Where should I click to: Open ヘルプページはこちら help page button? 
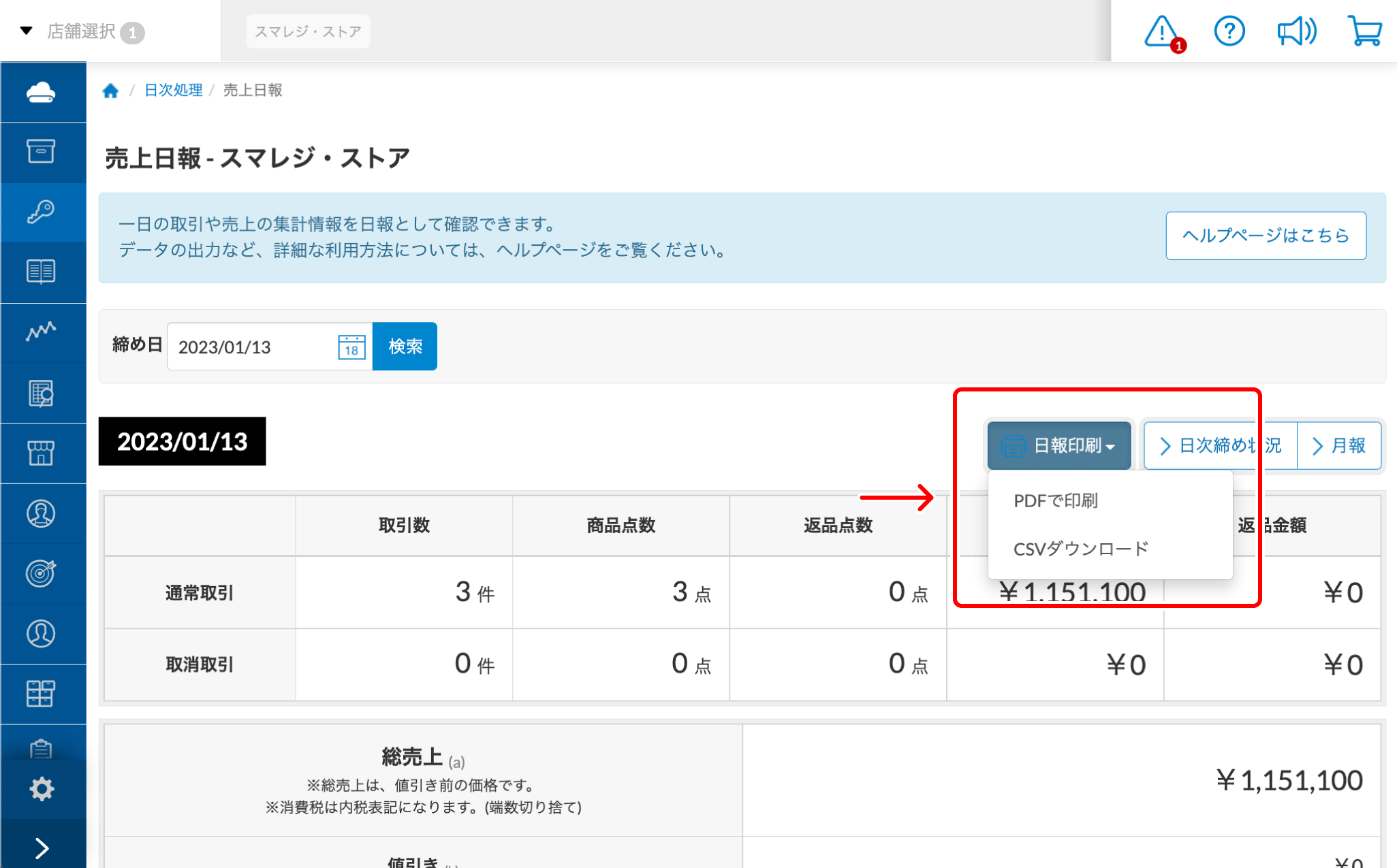point(1266,236)
